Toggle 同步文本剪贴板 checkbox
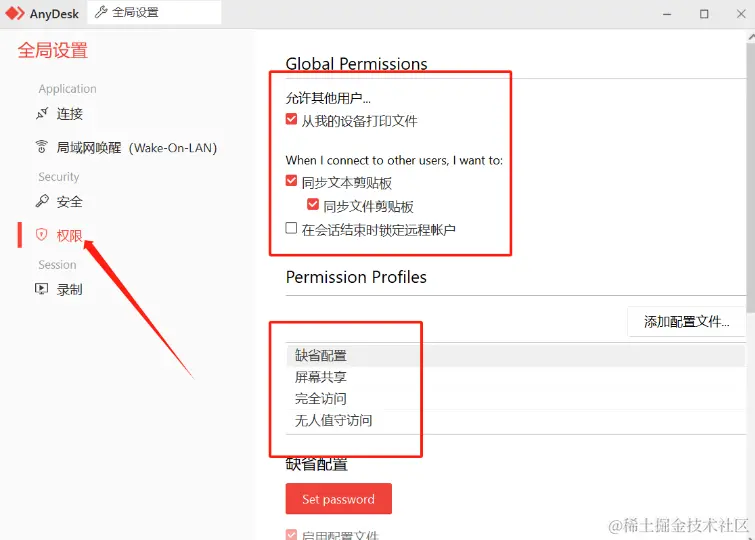Viewport: 755px width, 540px height. click(x=291, y=181)
